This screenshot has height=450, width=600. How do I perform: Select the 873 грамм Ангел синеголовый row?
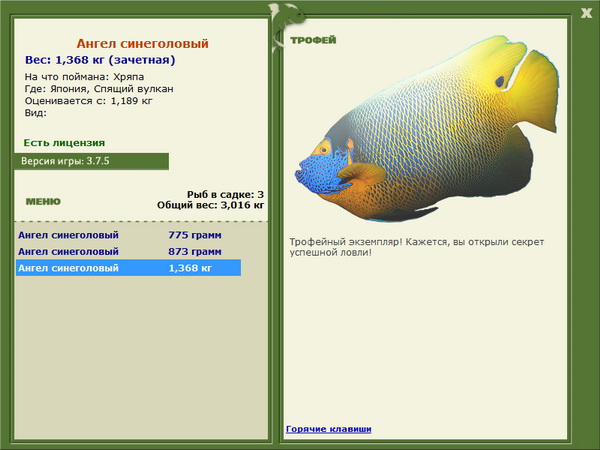pyautogui.click(x=129, y=251)
